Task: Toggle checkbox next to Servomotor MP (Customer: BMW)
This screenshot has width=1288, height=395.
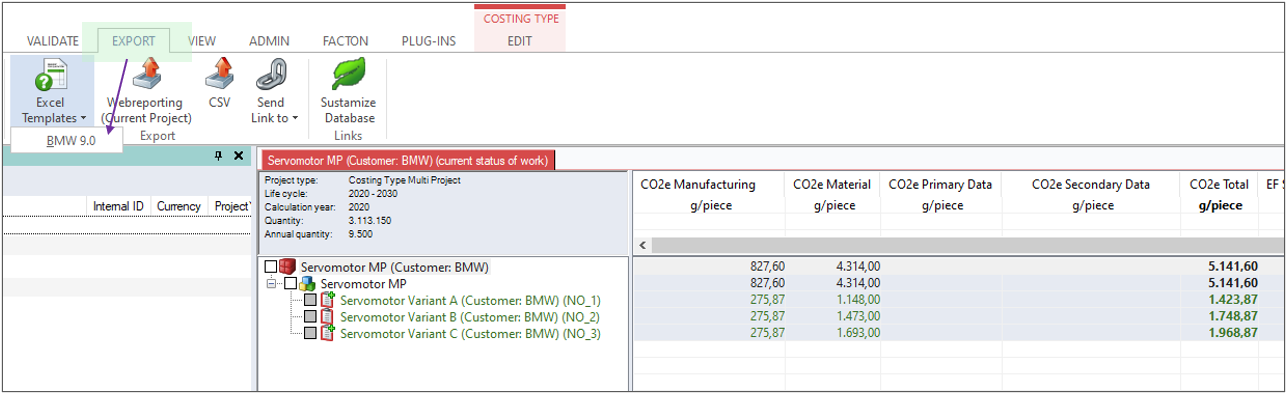Action: pyautogui.click(x=271, y=267)
